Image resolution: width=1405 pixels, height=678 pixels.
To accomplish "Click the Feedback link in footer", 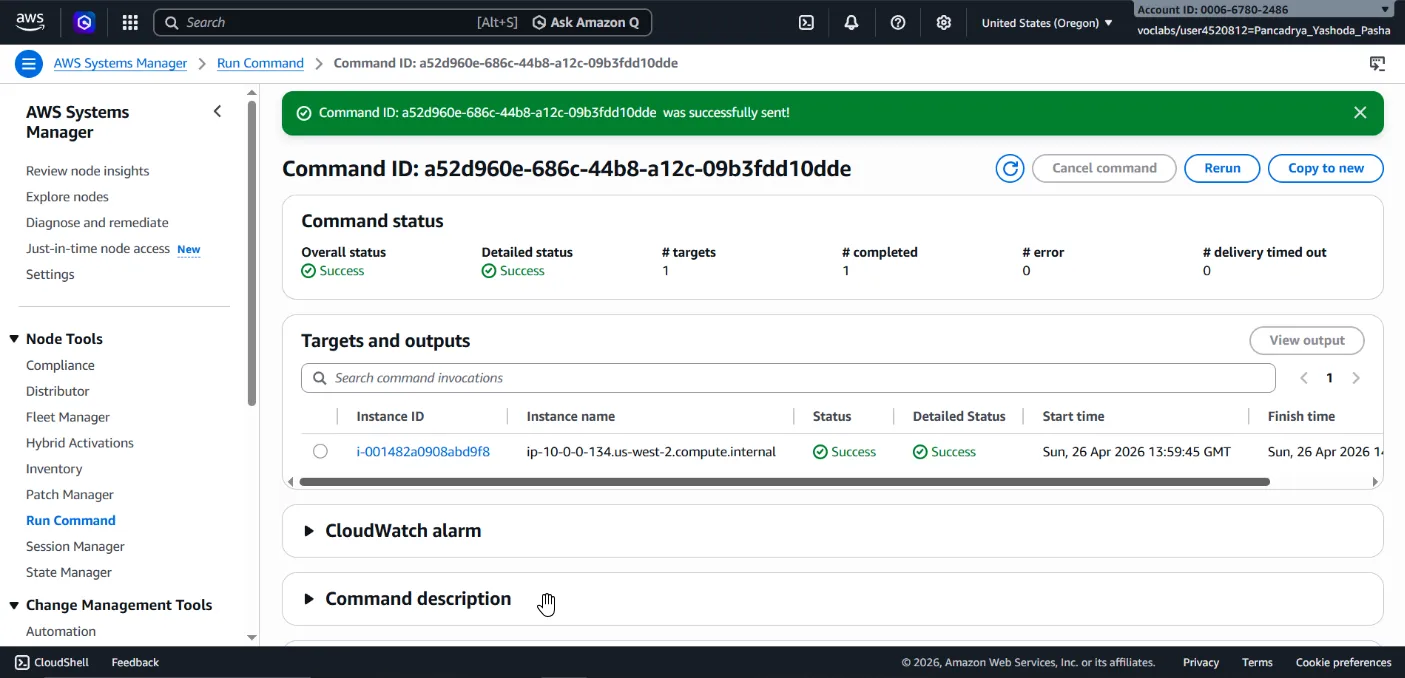I will click(x=135, y=662).
